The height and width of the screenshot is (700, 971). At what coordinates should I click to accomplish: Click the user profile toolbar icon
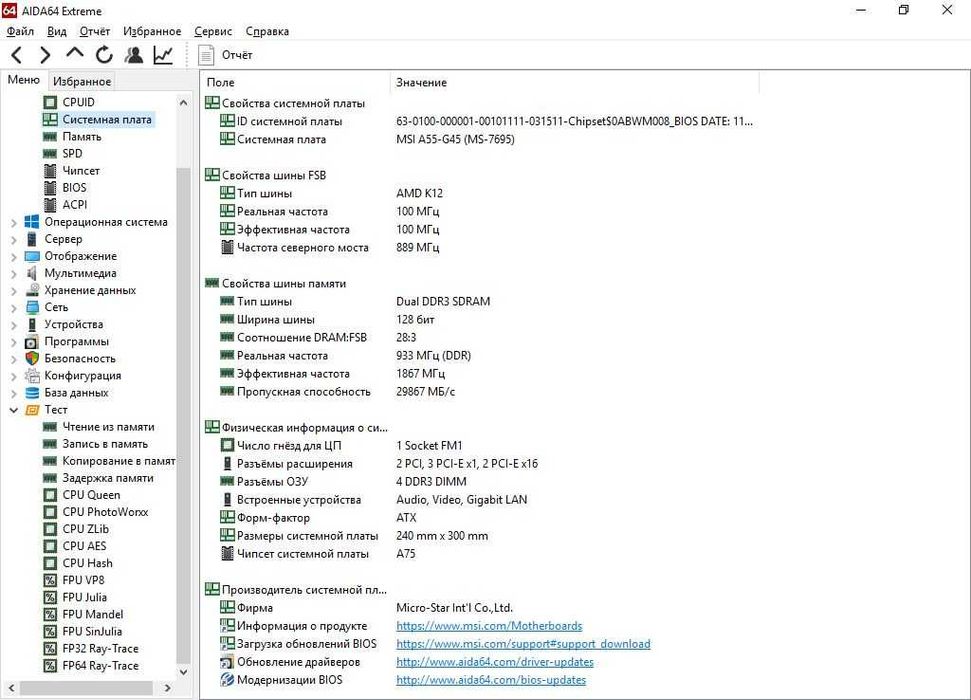coord(133,55)
